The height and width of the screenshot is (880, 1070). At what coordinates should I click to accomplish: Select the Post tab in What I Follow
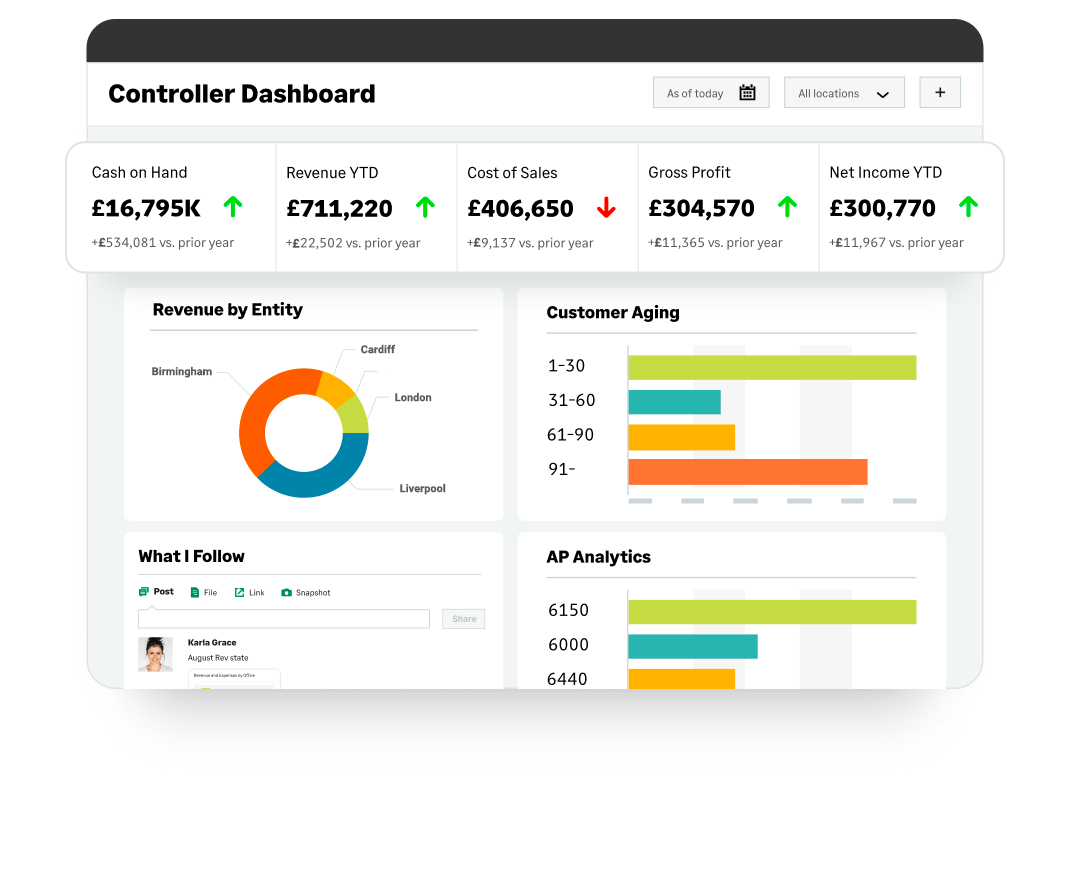point(156,591)
